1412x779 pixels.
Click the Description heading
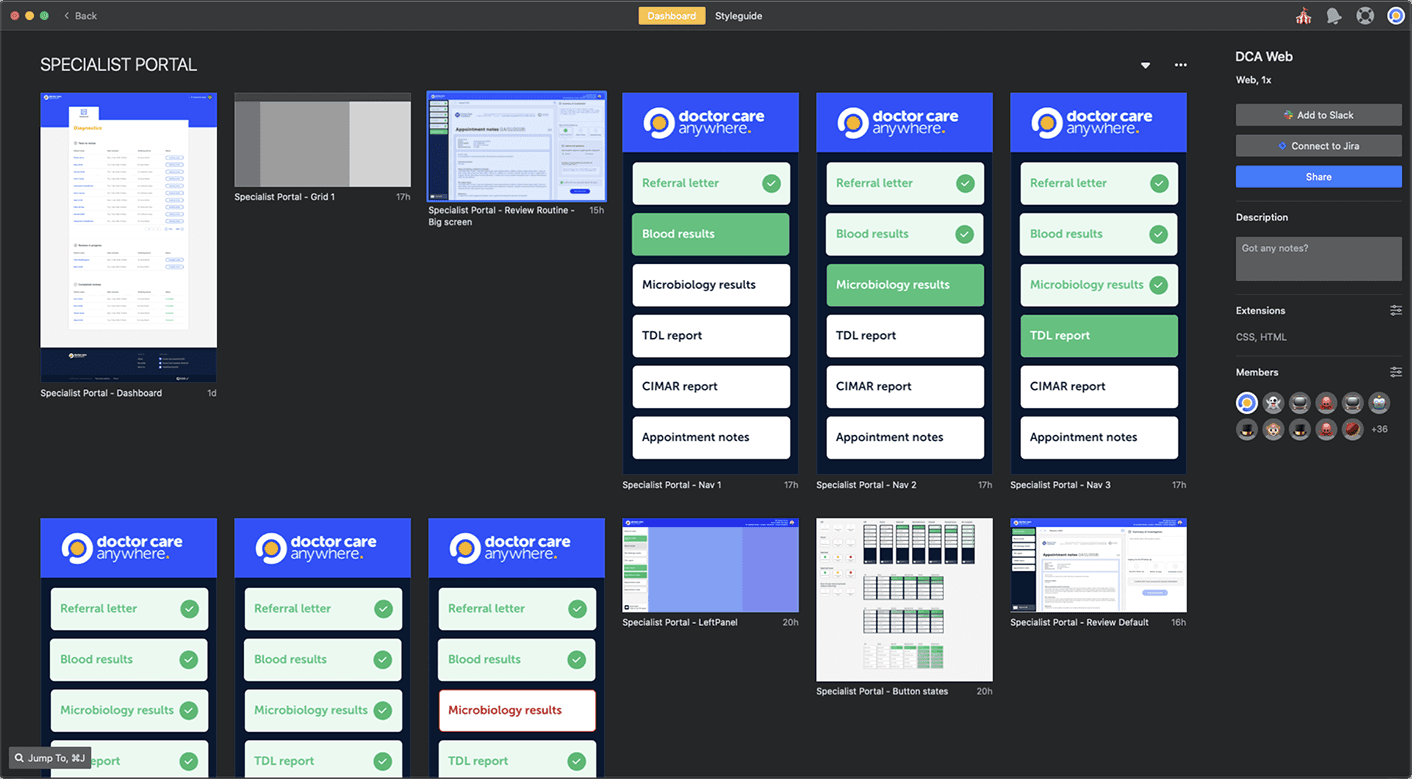[1262, 217]
